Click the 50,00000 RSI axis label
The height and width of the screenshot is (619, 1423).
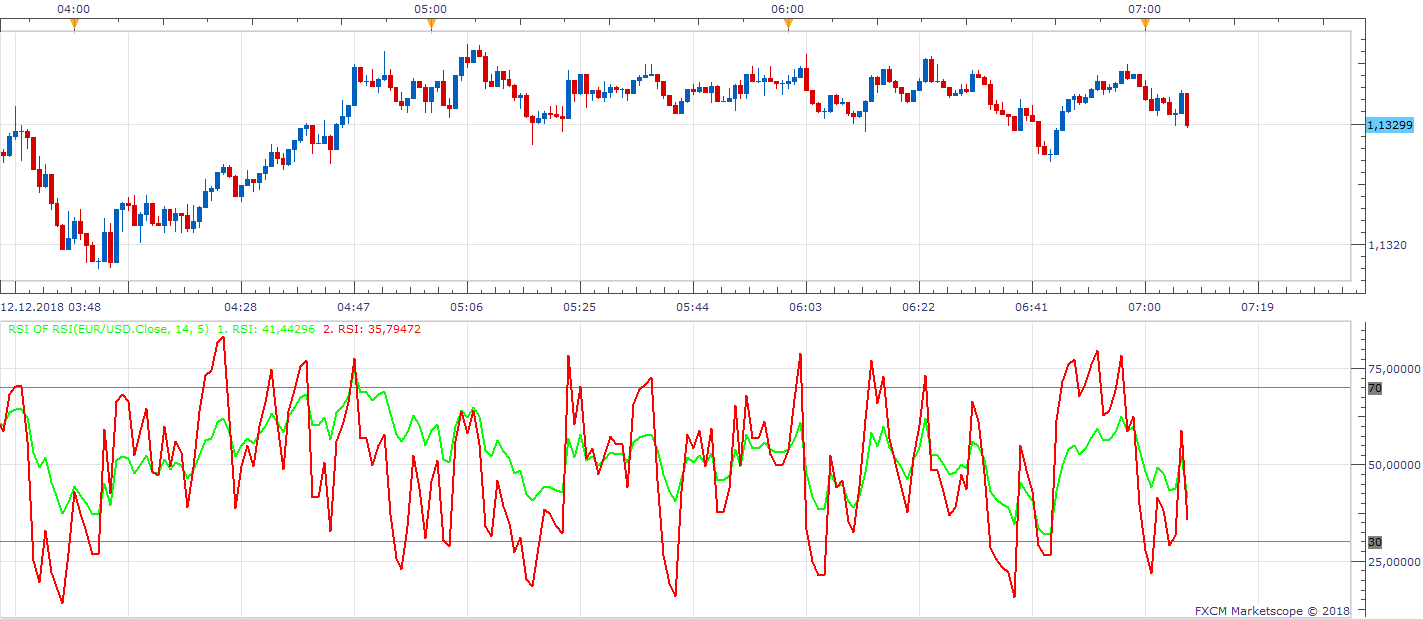tap(1393, 465)
